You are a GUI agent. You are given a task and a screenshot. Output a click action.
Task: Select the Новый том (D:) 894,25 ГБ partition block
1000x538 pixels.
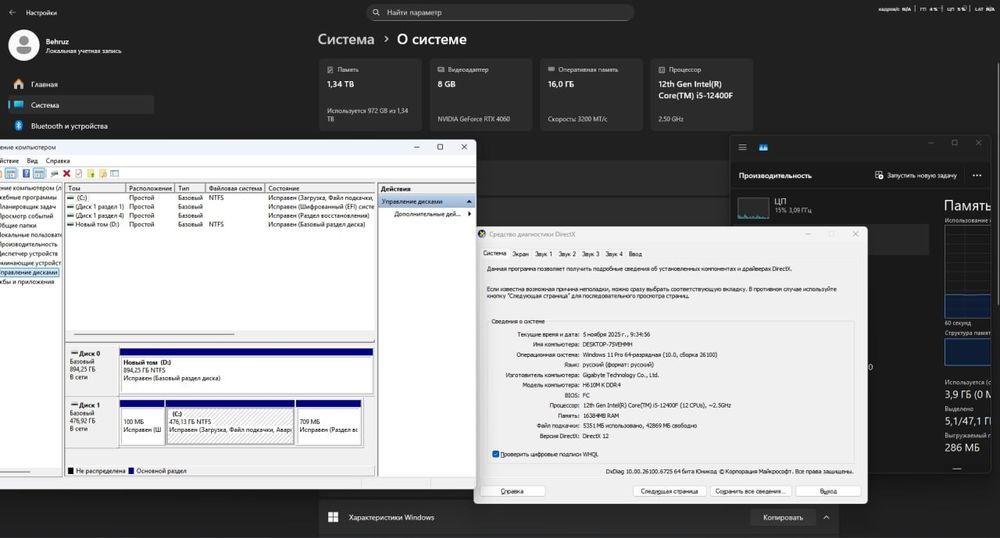(x=246, y=370)
